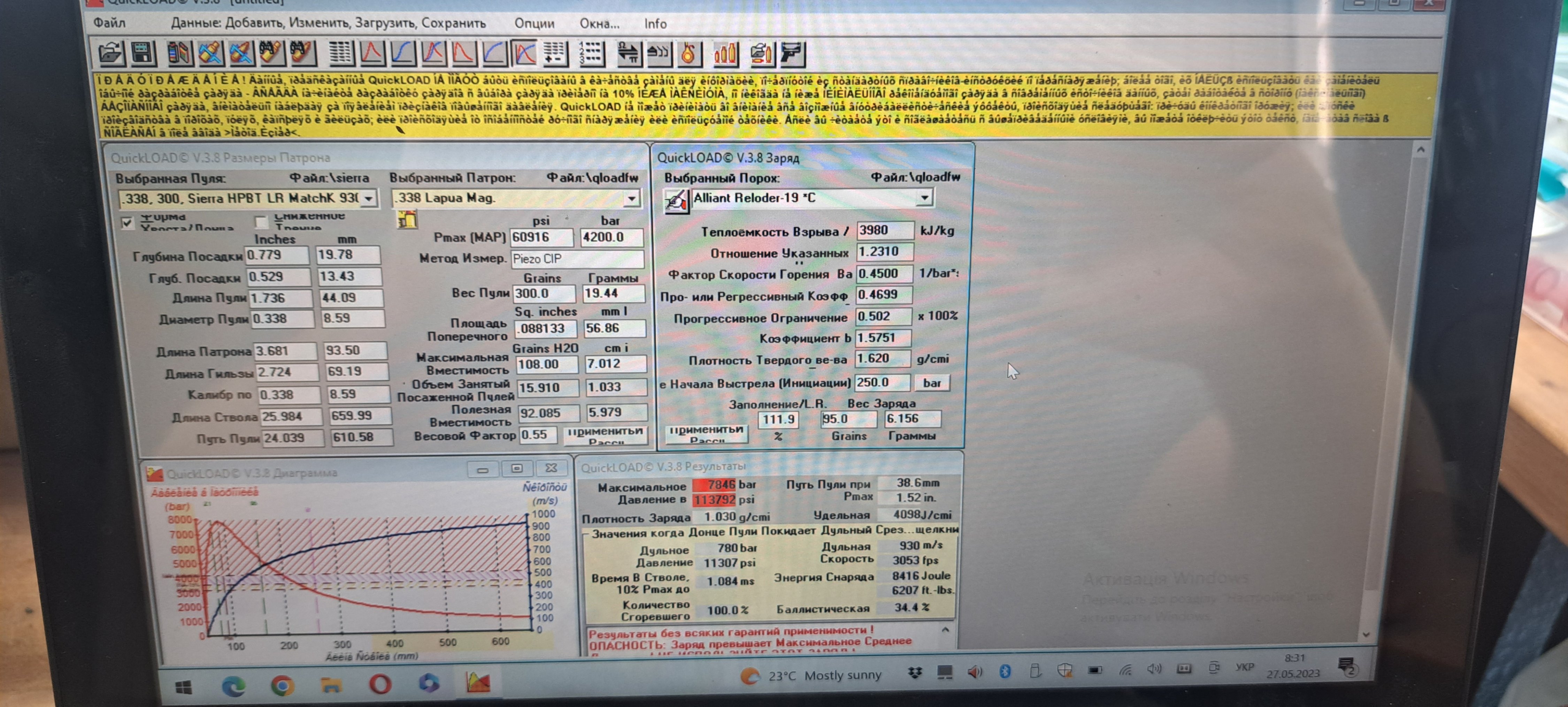Click main workspace scrollbar up arrow
The height and width of the screenshot is (707, 1568).
click(1421, 150)
